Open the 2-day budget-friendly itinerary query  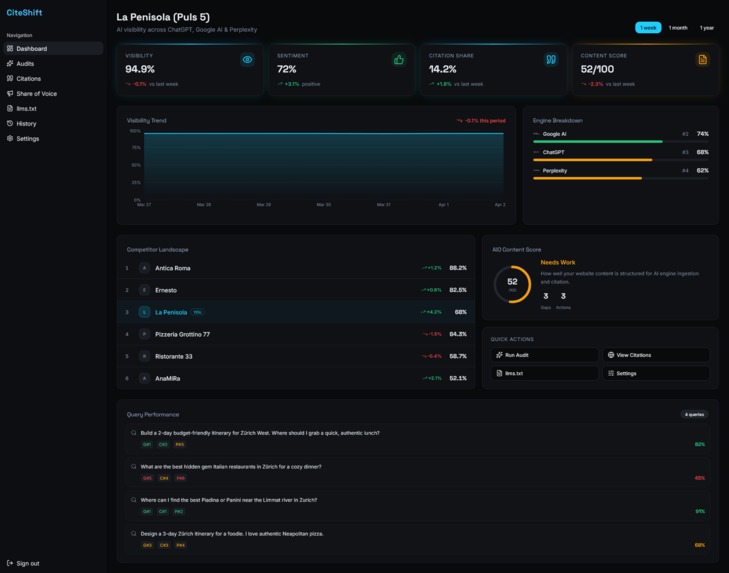(x=418, y=439)
